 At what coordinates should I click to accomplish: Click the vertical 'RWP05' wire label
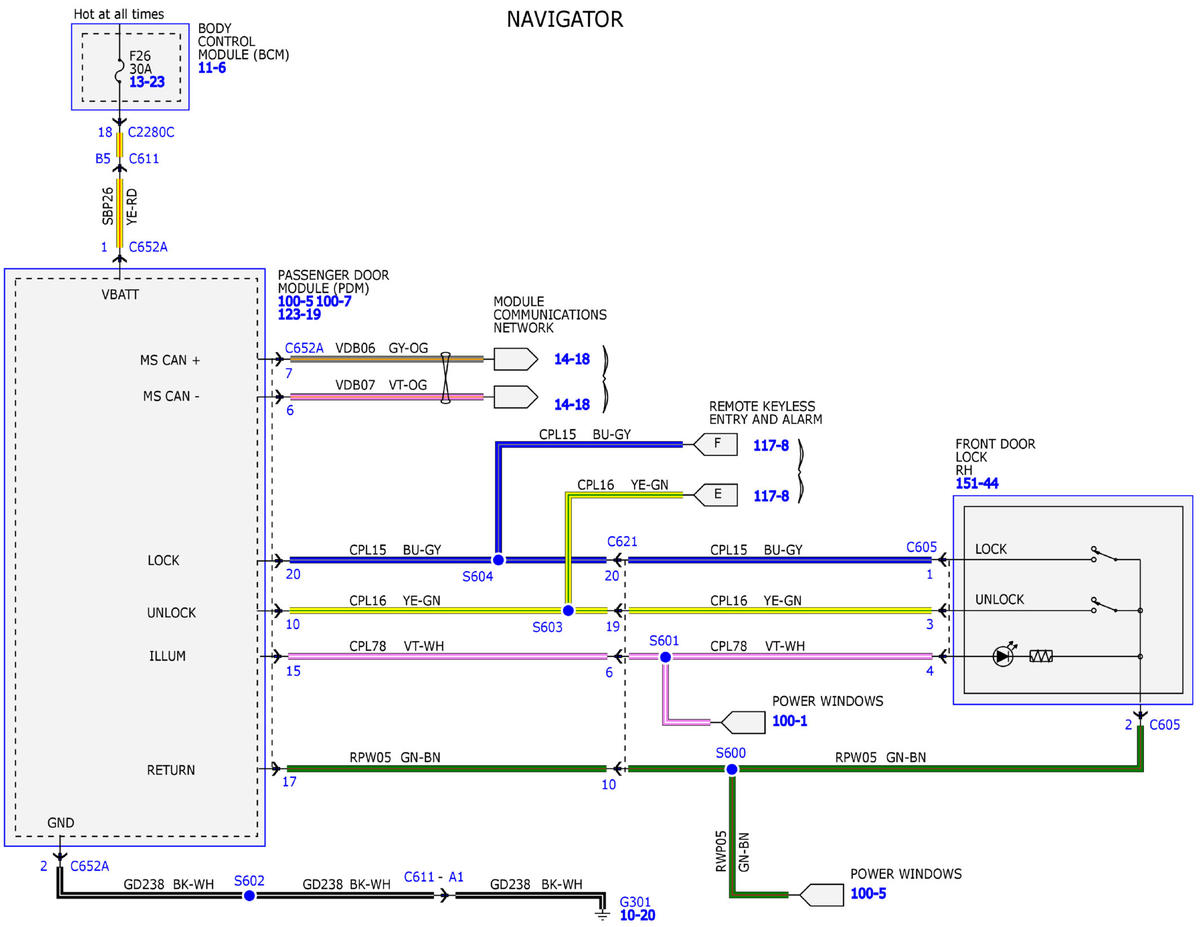point(723,851)
